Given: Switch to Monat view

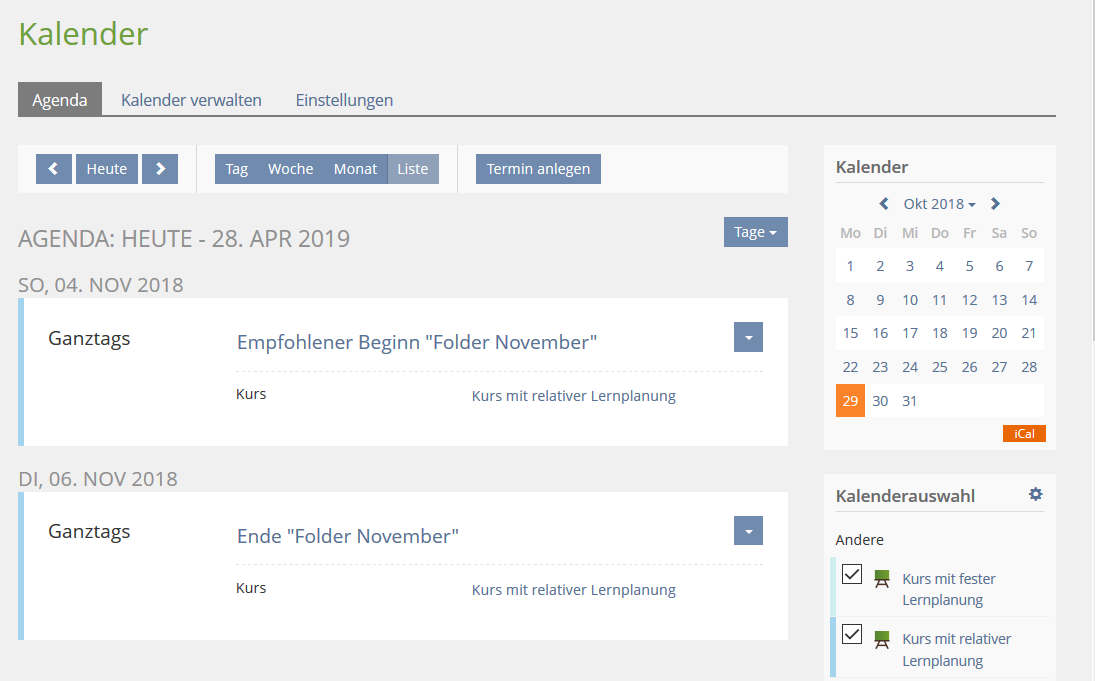Looking at the screenshot, I should click(x=355, y=169).
